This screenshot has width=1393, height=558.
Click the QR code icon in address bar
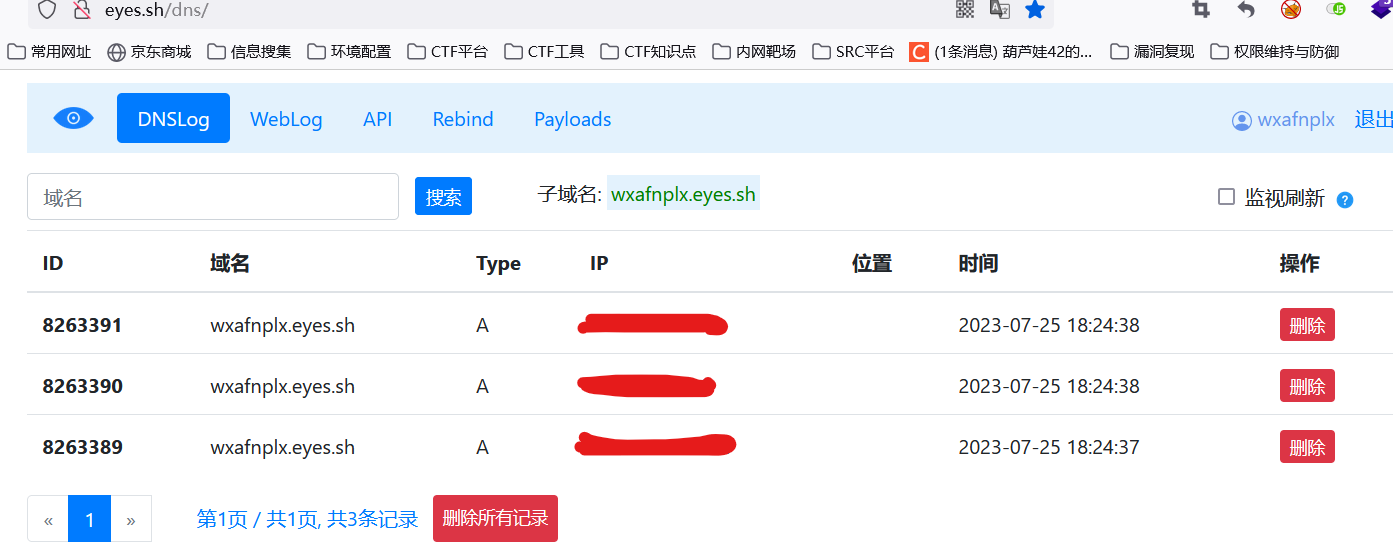click(965, 10)
